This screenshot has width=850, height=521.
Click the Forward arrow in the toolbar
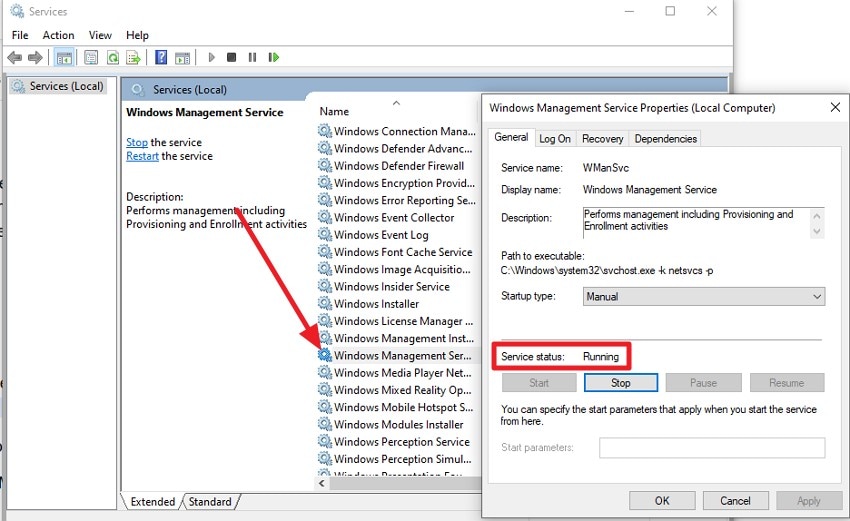[35, 57]
